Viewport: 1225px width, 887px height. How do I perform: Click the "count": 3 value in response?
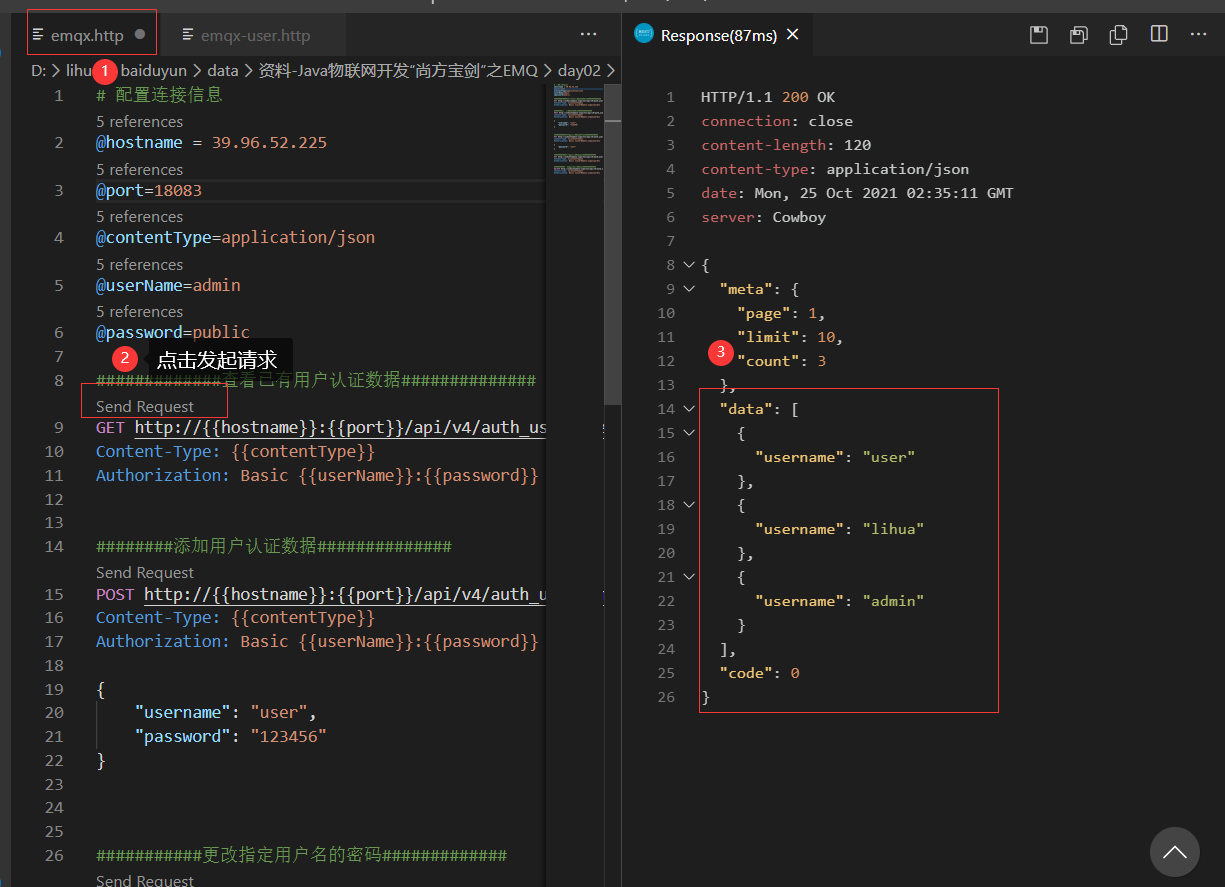click(x=782, y=361)
